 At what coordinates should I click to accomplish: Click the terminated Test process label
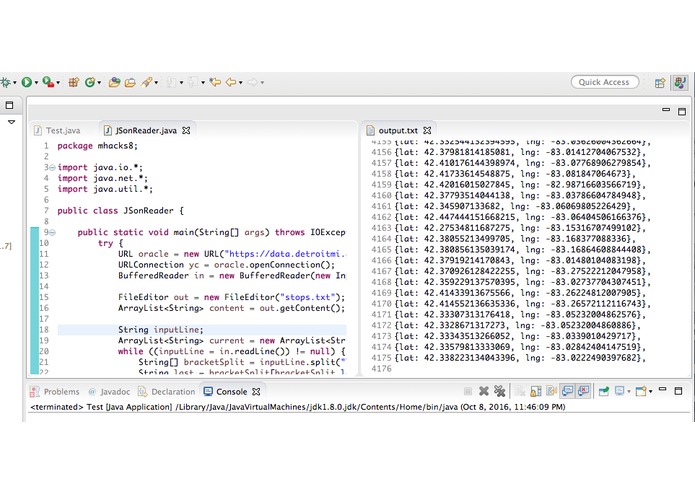tap(297, 407)
